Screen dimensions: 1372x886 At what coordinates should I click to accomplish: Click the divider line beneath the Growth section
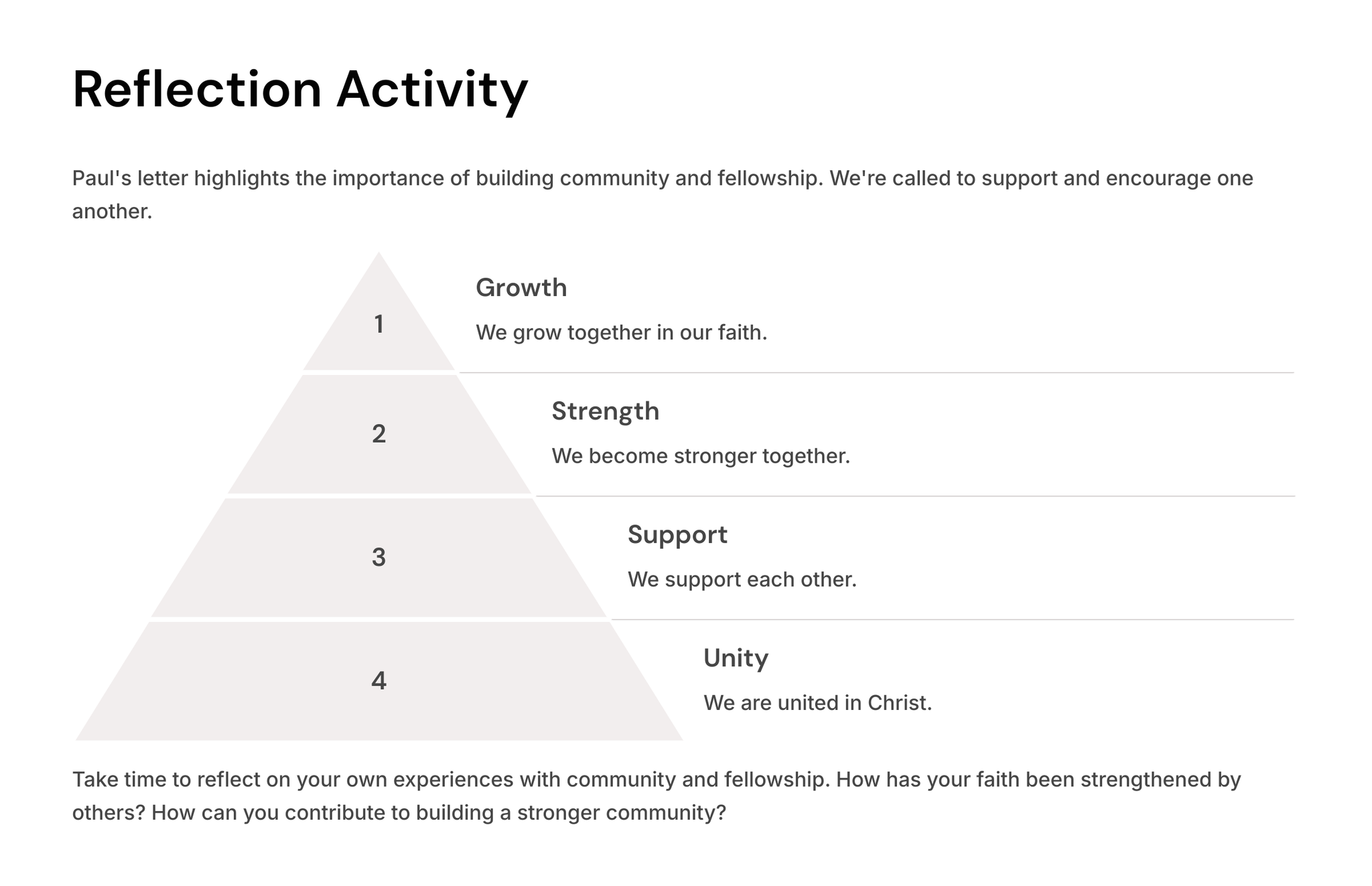876,372
